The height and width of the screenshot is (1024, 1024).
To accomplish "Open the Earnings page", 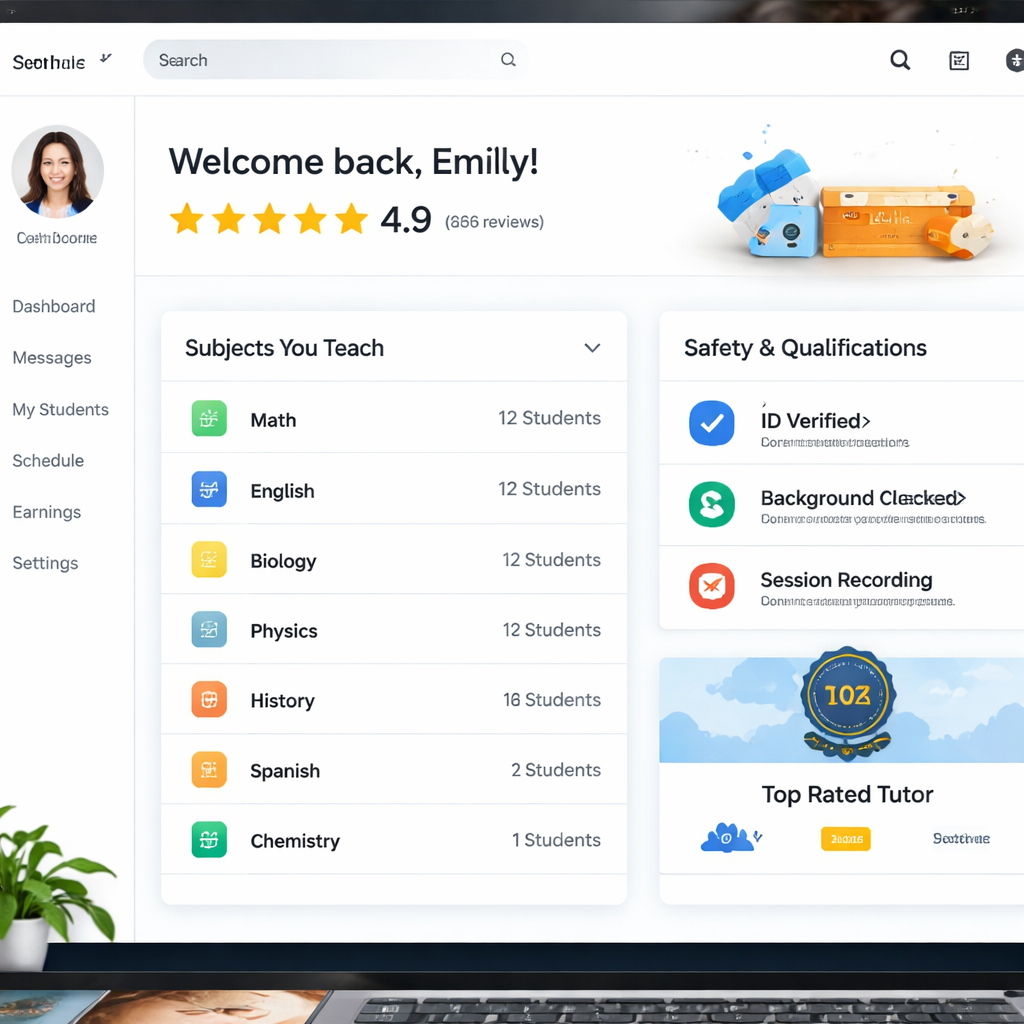I will pos(46,511).
